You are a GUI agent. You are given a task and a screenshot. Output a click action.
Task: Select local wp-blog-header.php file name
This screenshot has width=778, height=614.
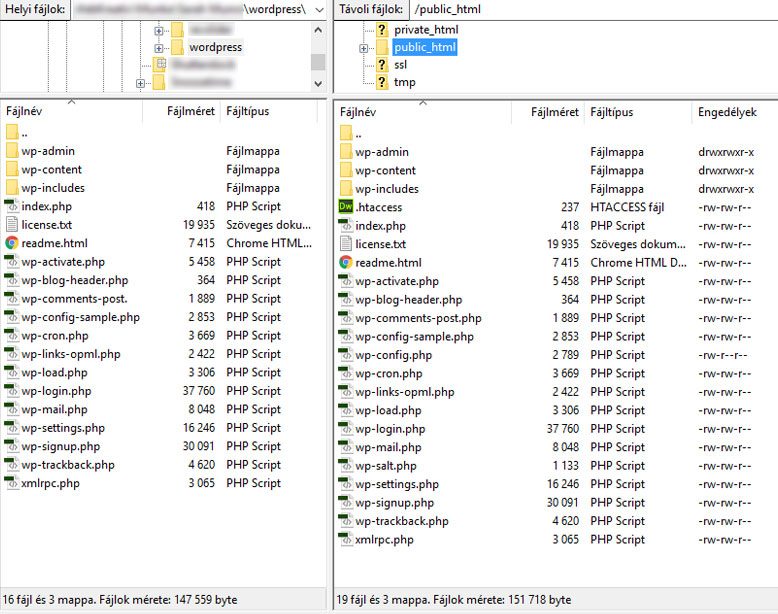pos(74,280)
